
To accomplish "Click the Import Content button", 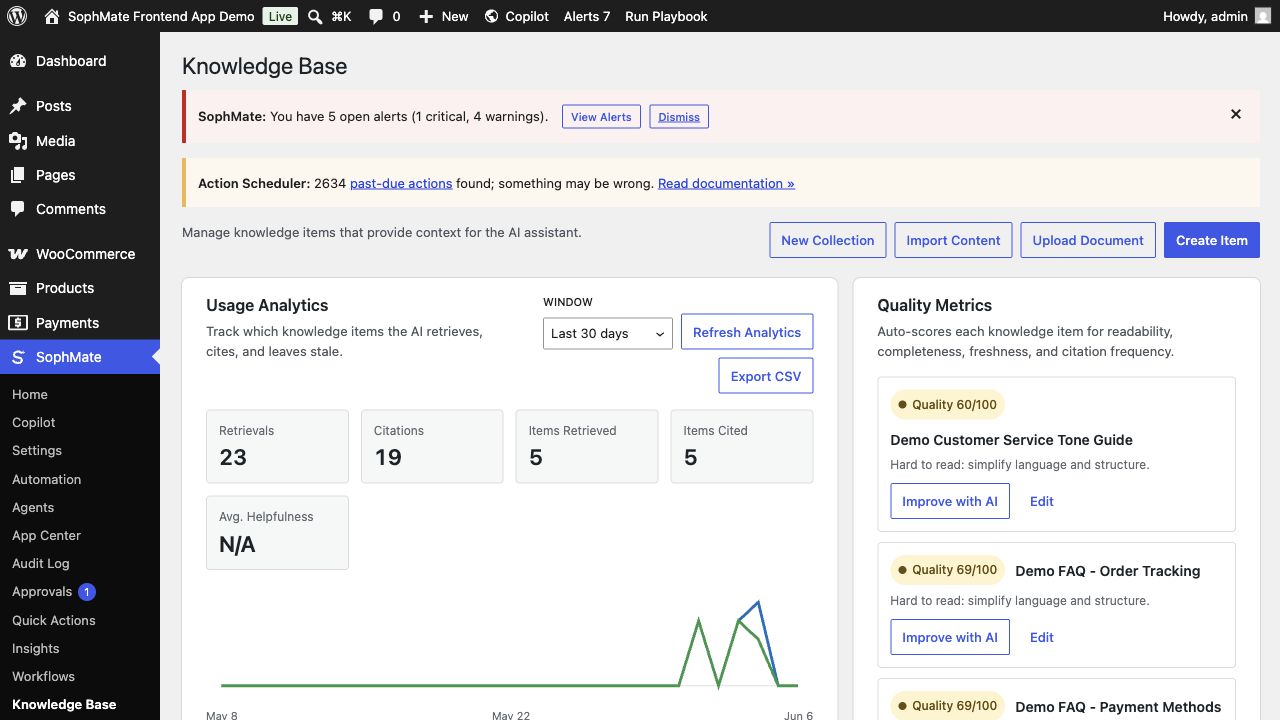I will pos(953,240).
